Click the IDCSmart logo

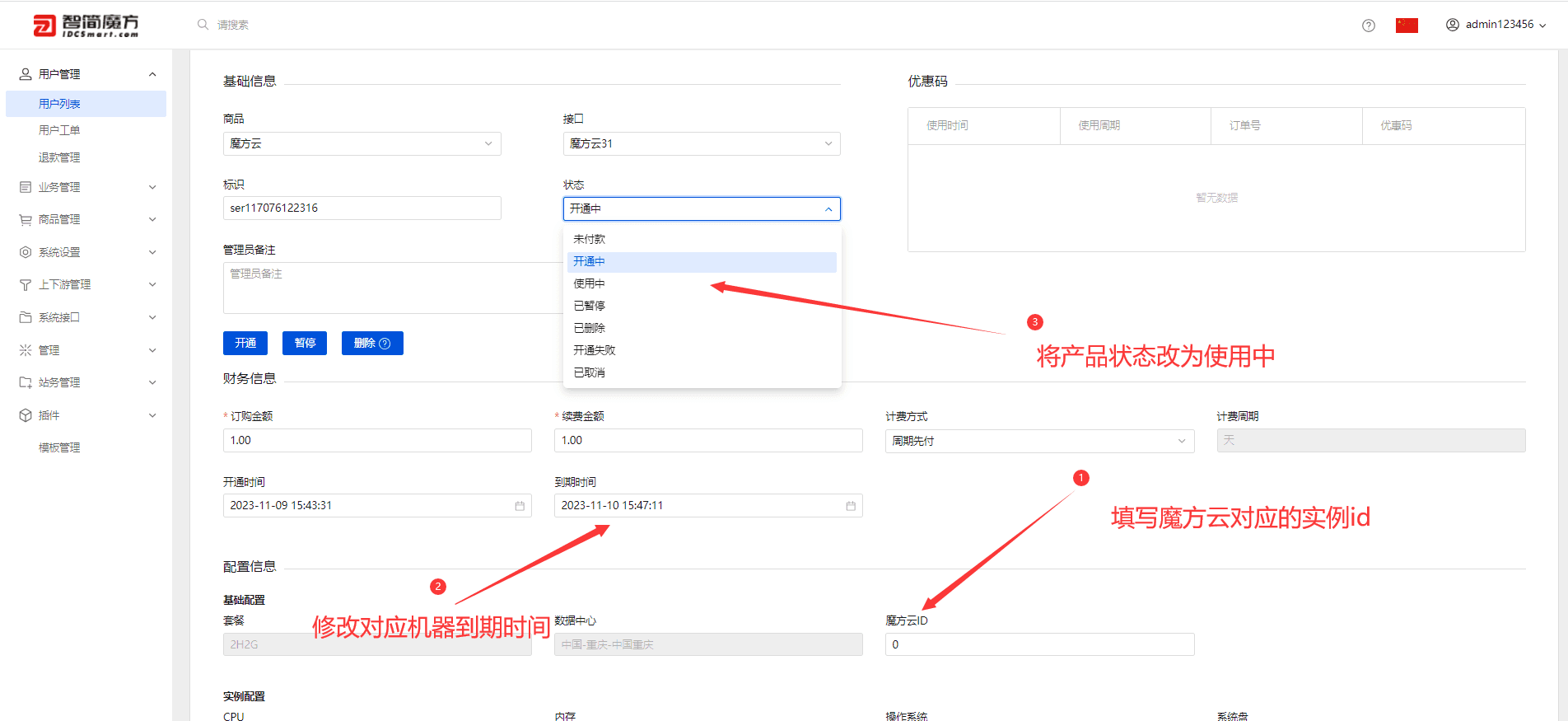(x=86, y=26)
